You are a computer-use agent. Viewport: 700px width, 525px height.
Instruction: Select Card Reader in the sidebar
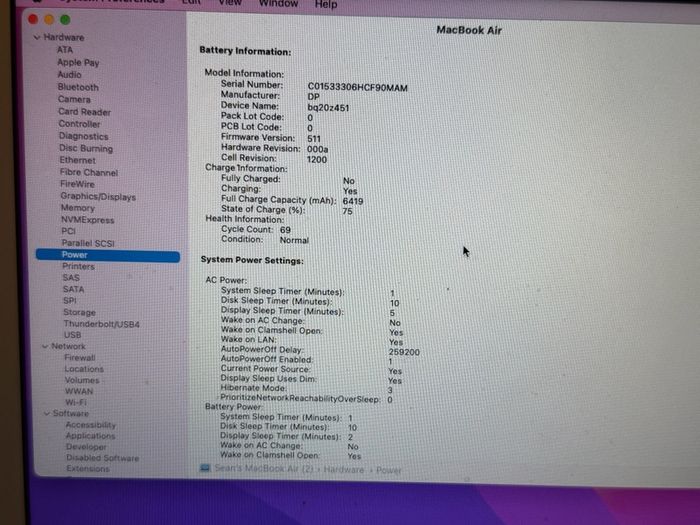[84, 112]
